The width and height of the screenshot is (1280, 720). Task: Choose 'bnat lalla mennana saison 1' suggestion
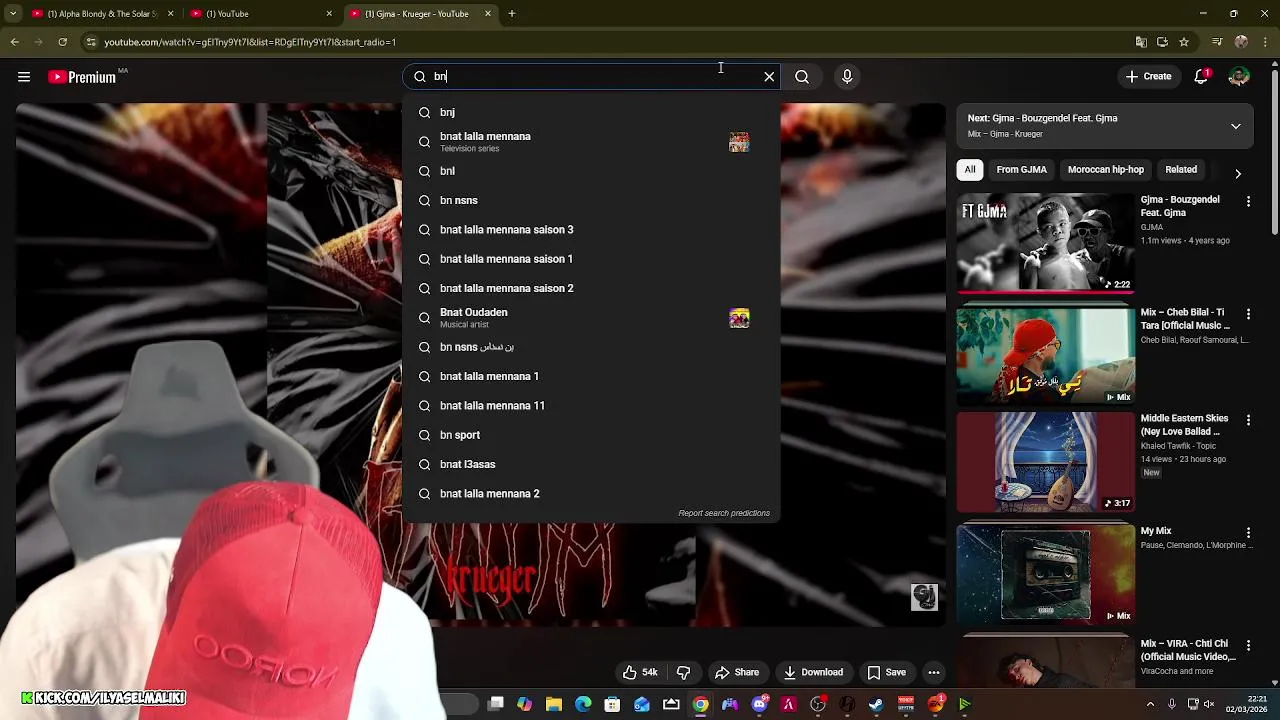(x=590, y=259)
